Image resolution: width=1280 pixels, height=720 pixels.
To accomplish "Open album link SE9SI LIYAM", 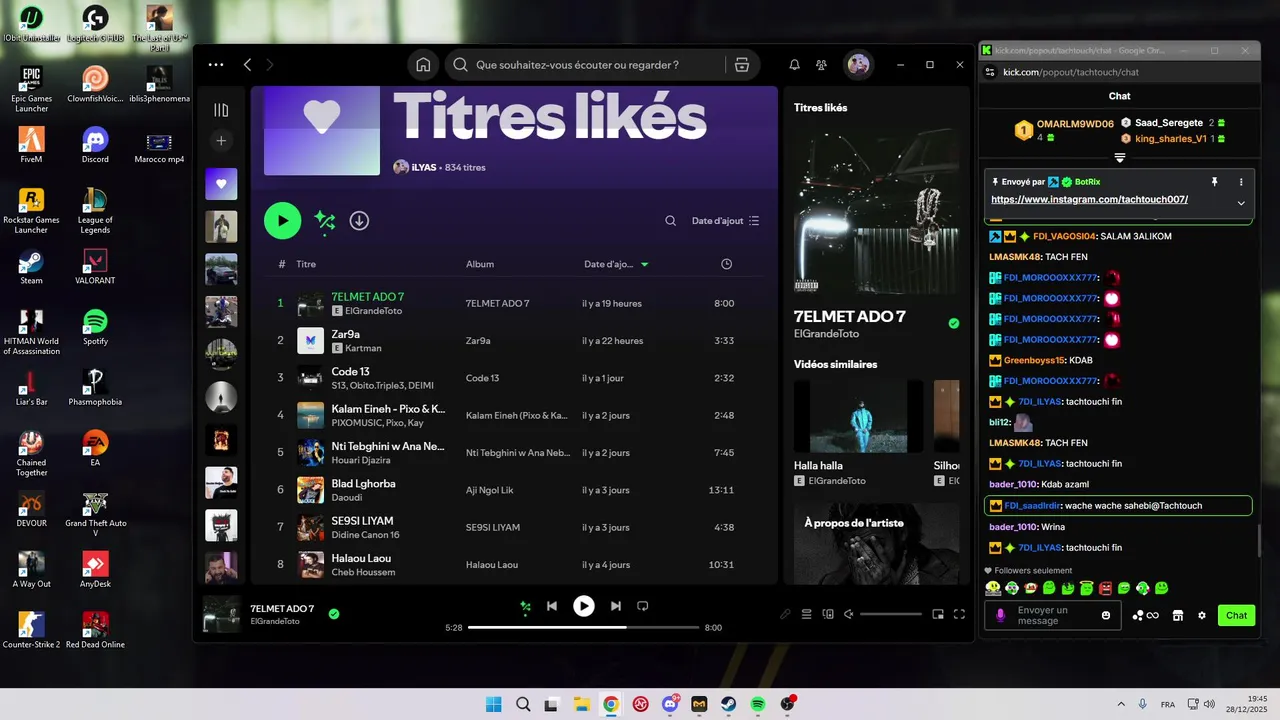I will [493, 527].
